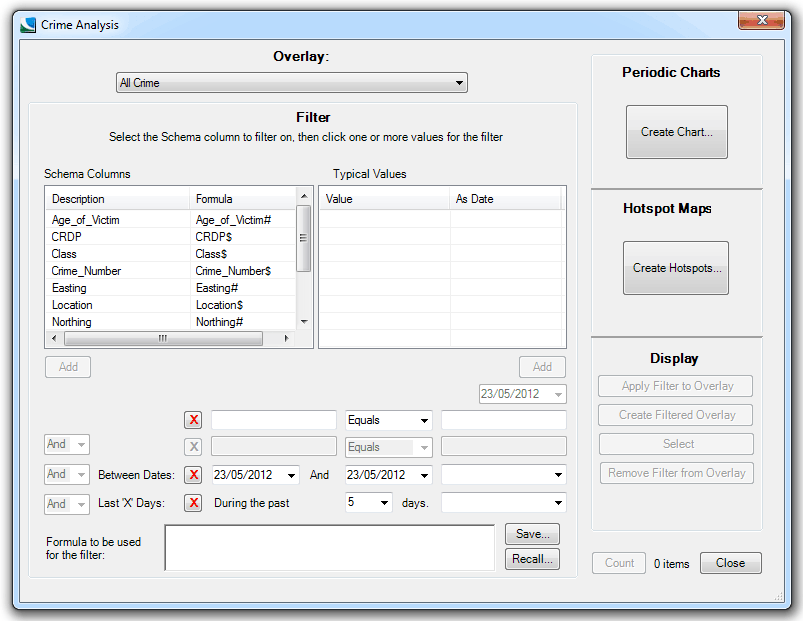Click Save... to store the filter formula

pyautogui.click(x=533, y=534)
